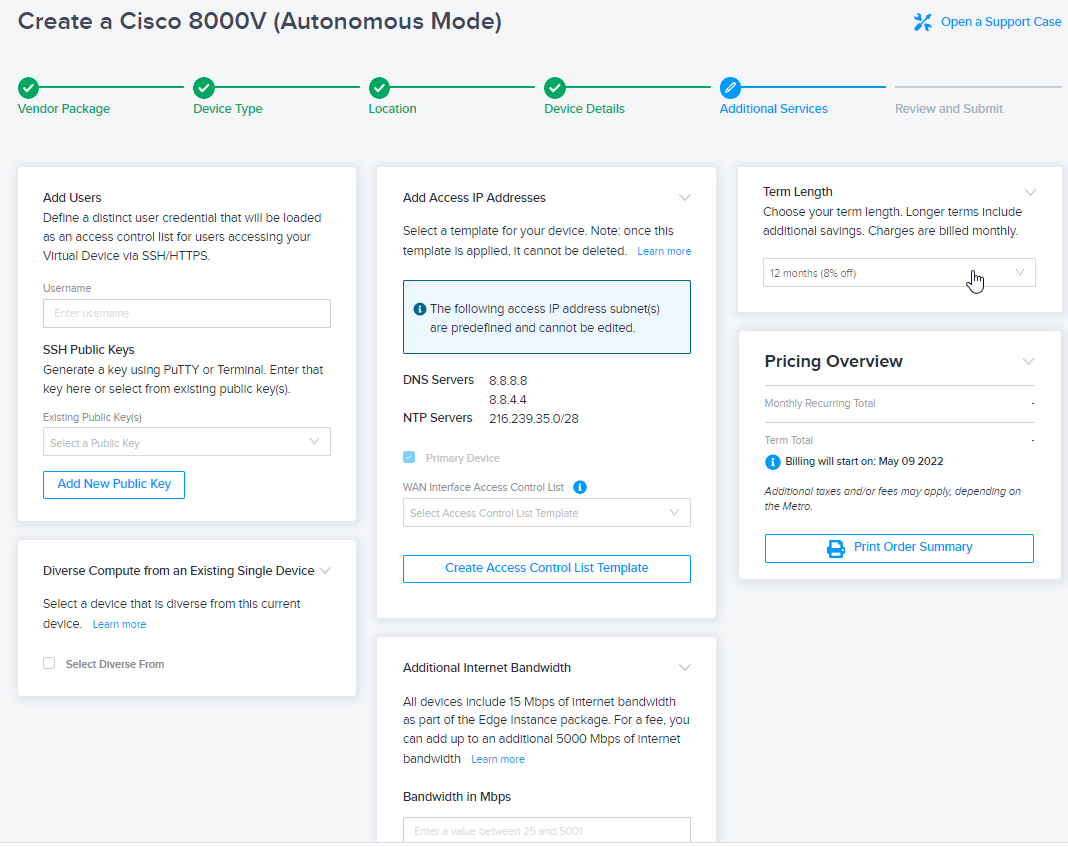Screen dimensions: 1068x847
Task: Collapse the Add Access IP Addresses panel
Action: [x=685, y=197]
